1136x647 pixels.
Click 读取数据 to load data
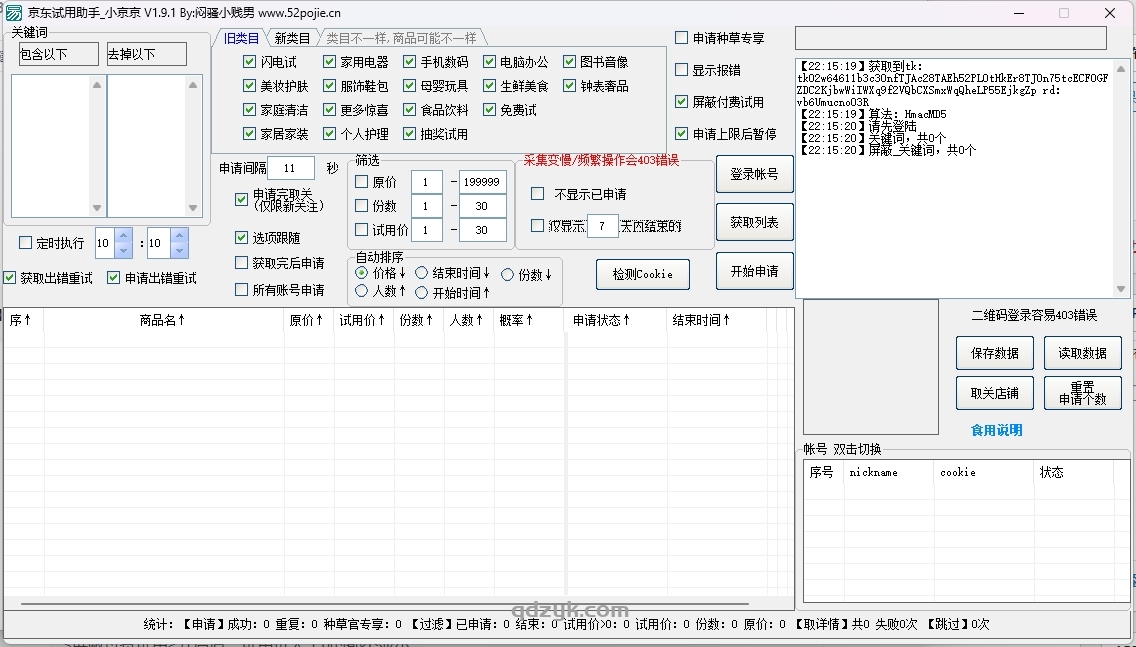click(1082, 352)
